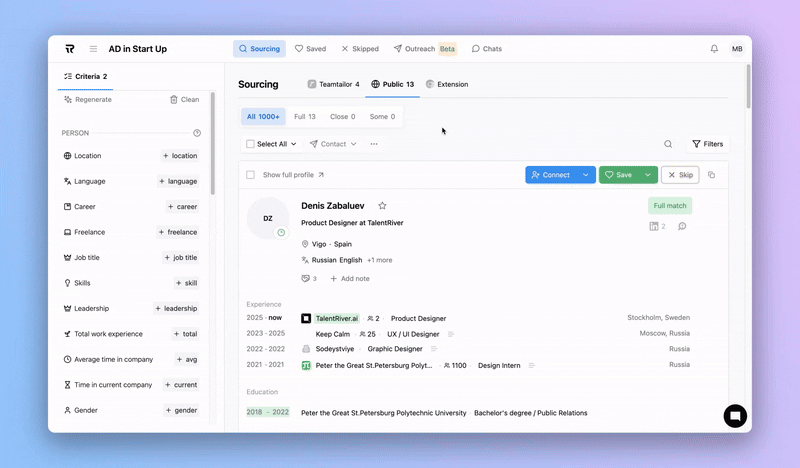Copy profile using the duplicate icon

[712, 175]
